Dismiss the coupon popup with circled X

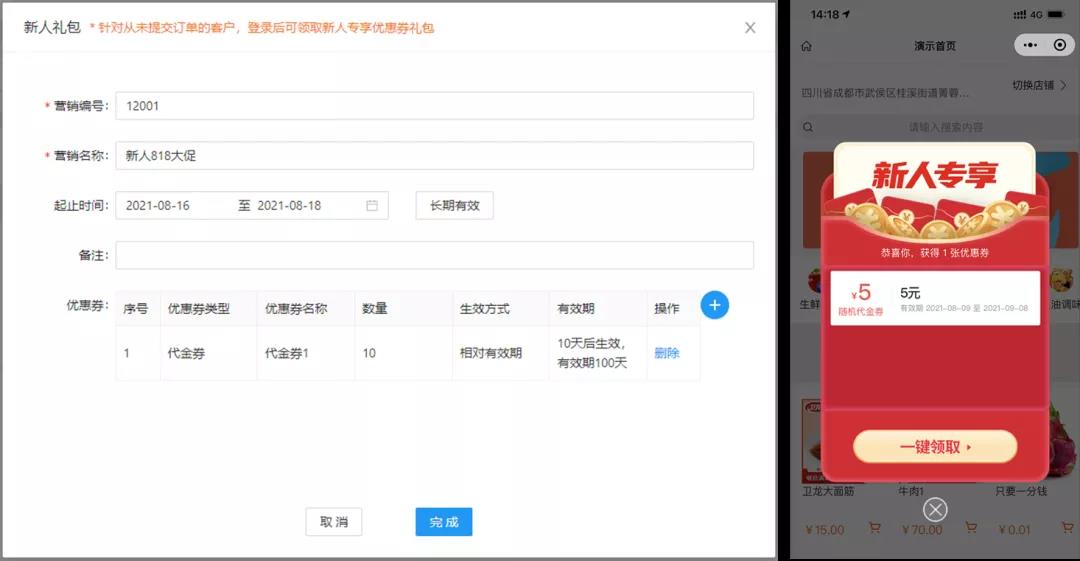click(935, 510)
